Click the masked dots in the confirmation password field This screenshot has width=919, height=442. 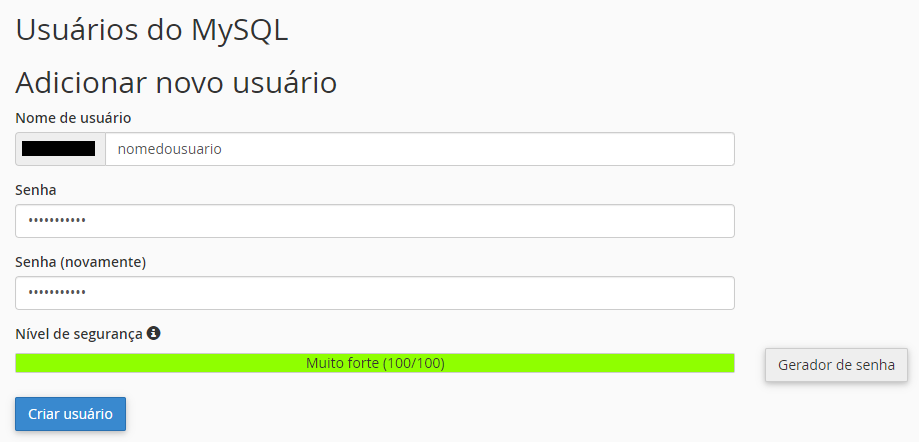click(x=57, y=293)
